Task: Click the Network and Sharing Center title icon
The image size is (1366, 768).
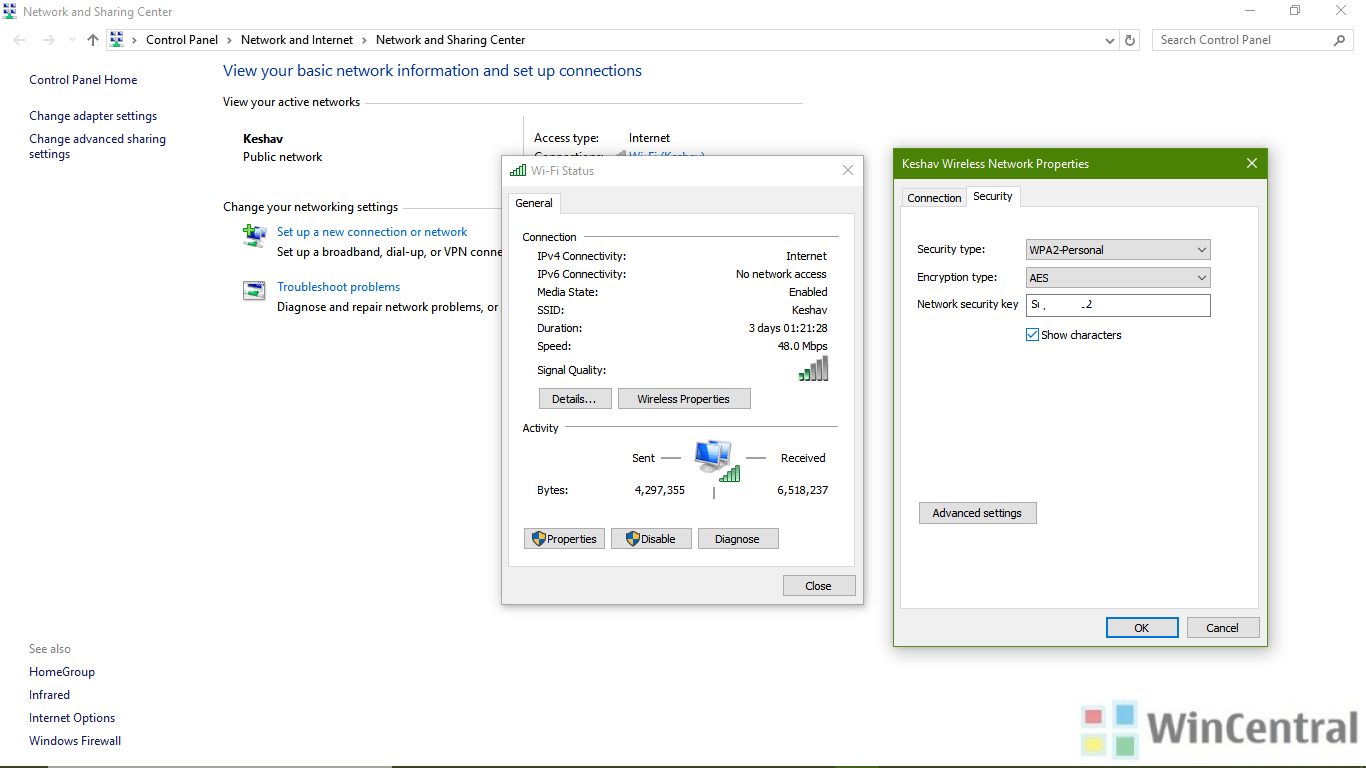Action: (10, 12)
